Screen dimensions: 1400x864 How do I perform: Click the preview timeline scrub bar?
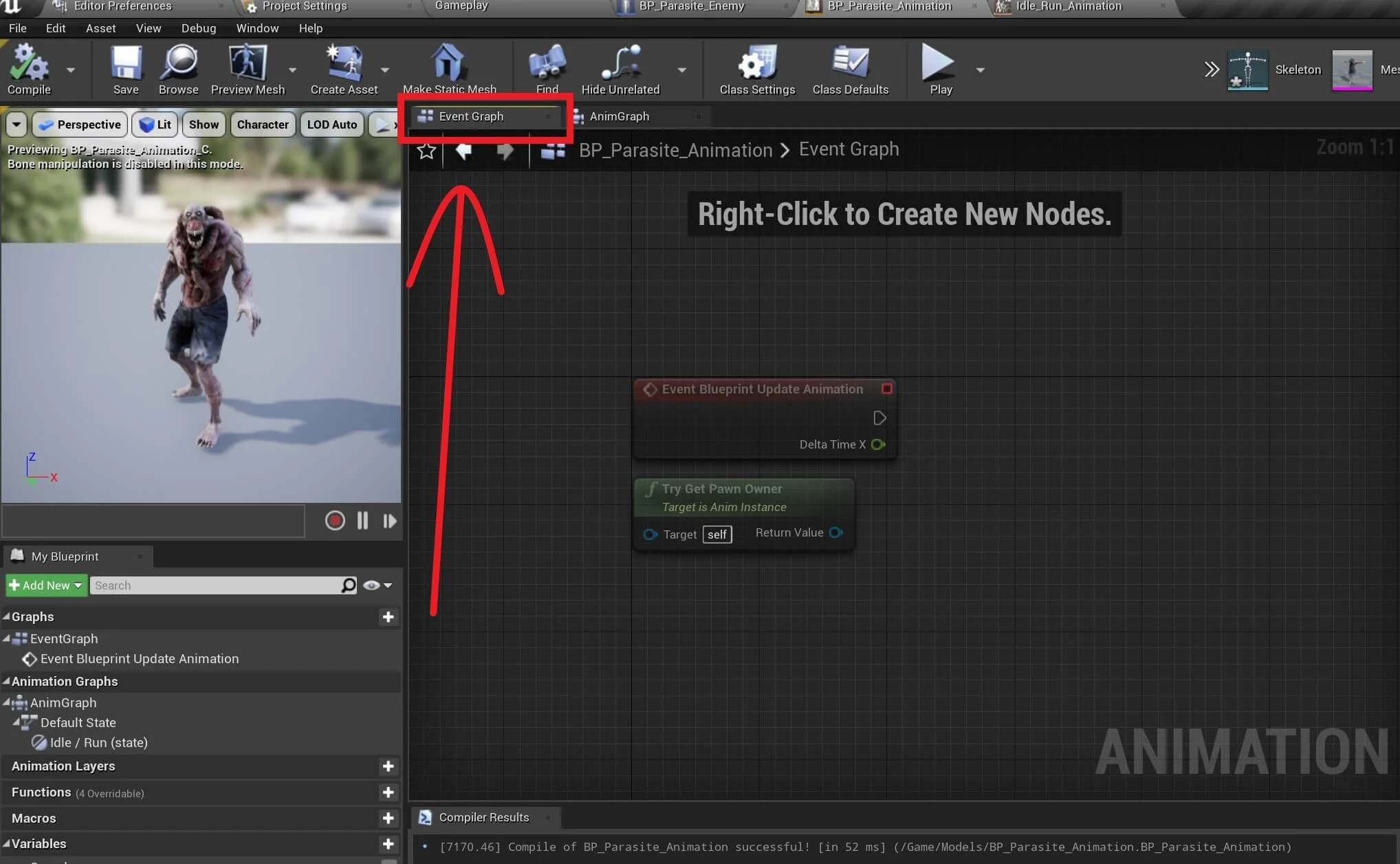(x=153, y=521)
